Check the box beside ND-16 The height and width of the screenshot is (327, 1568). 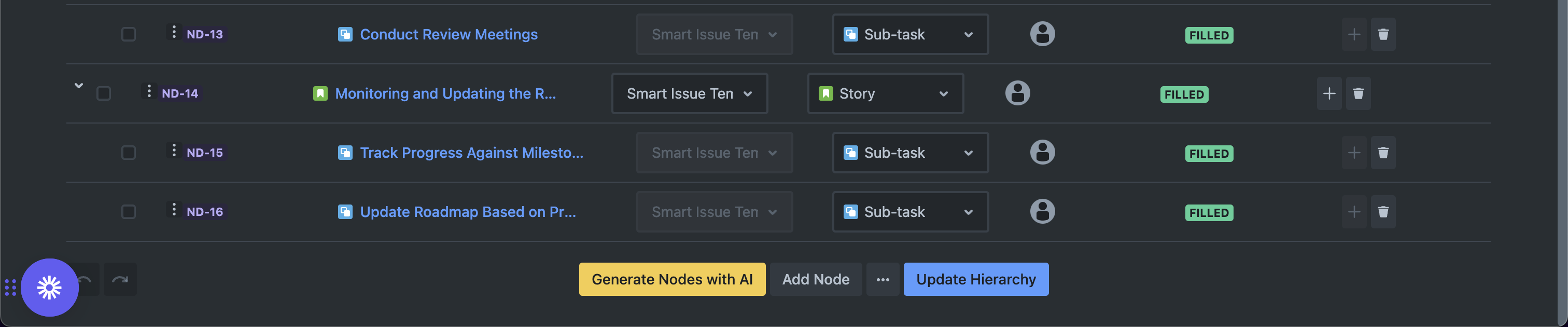pos(129,211)
